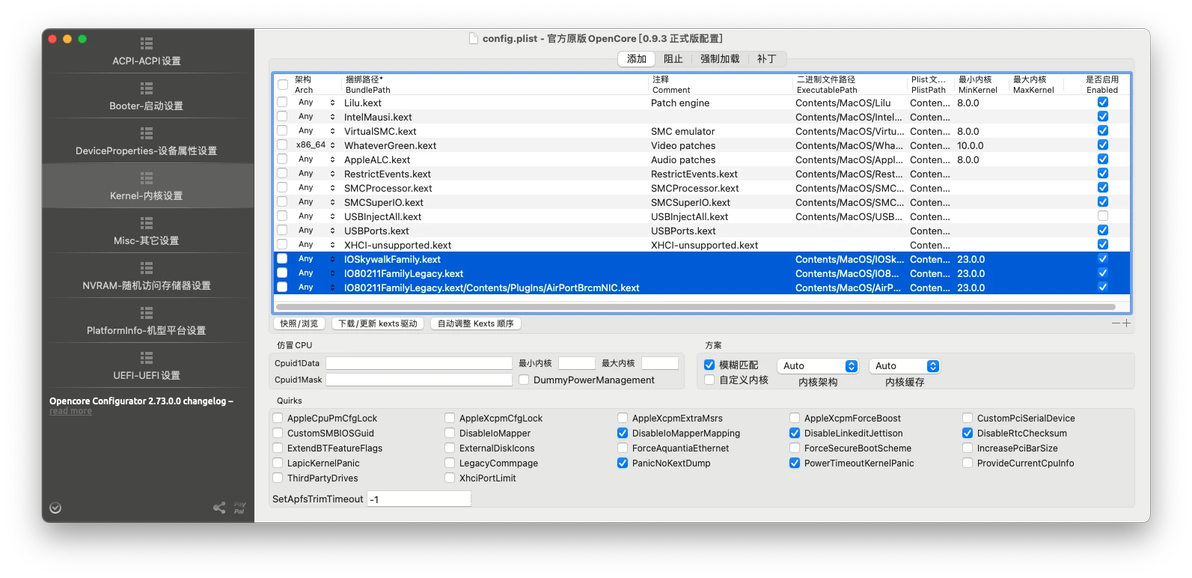Enable the AppleCpuPmCfgLock quirk
Viewport: 1192px width, 578px height.
tap(277, 418)
